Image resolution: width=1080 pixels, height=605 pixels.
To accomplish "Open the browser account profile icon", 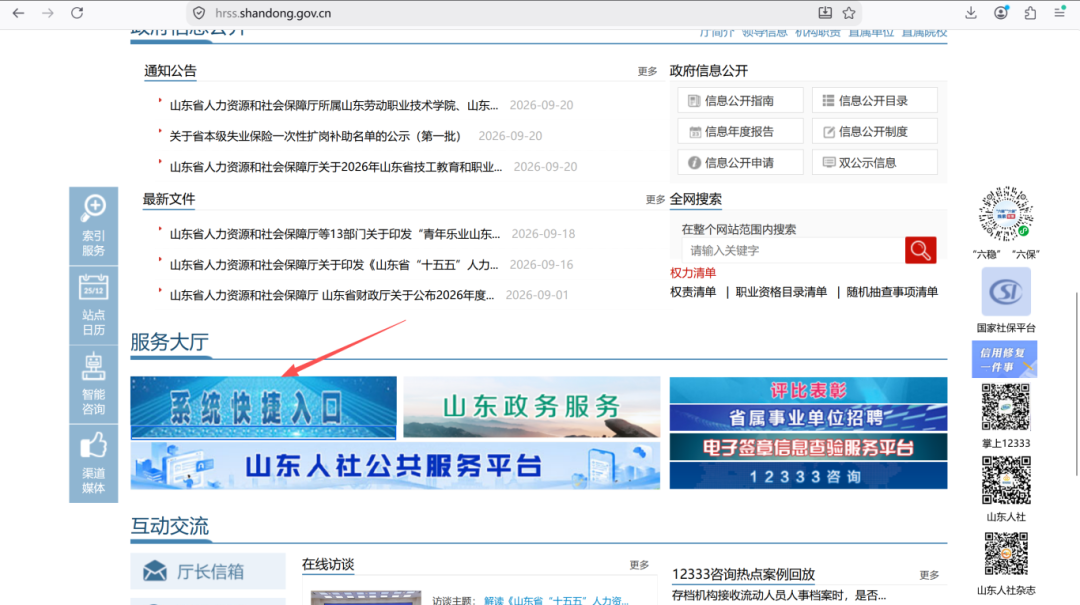I will [x=1001, y=13].
